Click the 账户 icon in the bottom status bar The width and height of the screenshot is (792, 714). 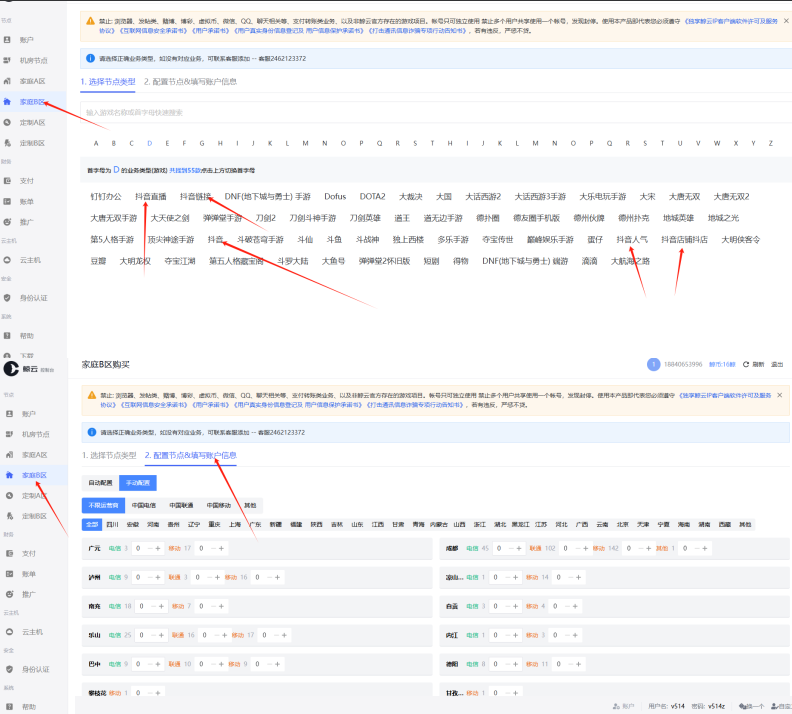point(616,706)
